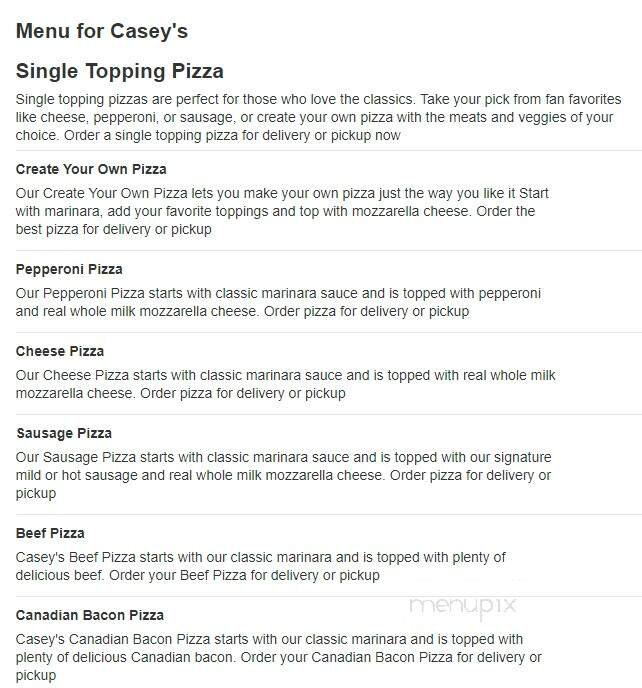This screenshot has width=642, height=688.
Task: Click the Pepperoni Pizza description text
Action: [x=278, y=302]
